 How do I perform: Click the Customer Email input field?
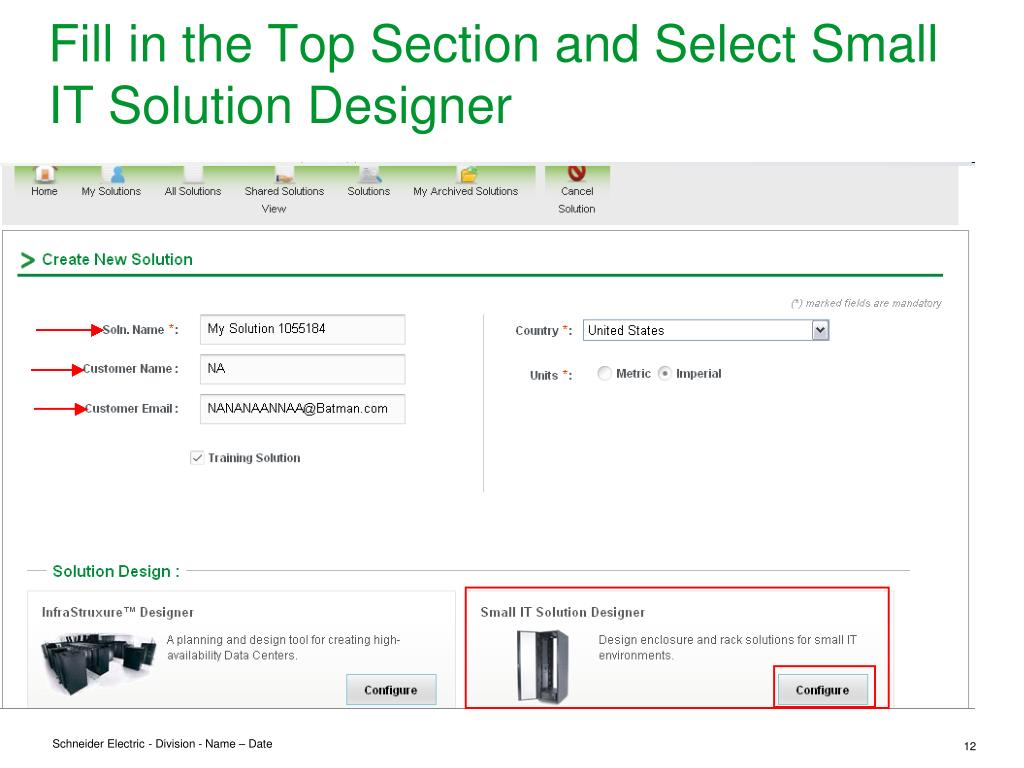(x=302, y=409)
